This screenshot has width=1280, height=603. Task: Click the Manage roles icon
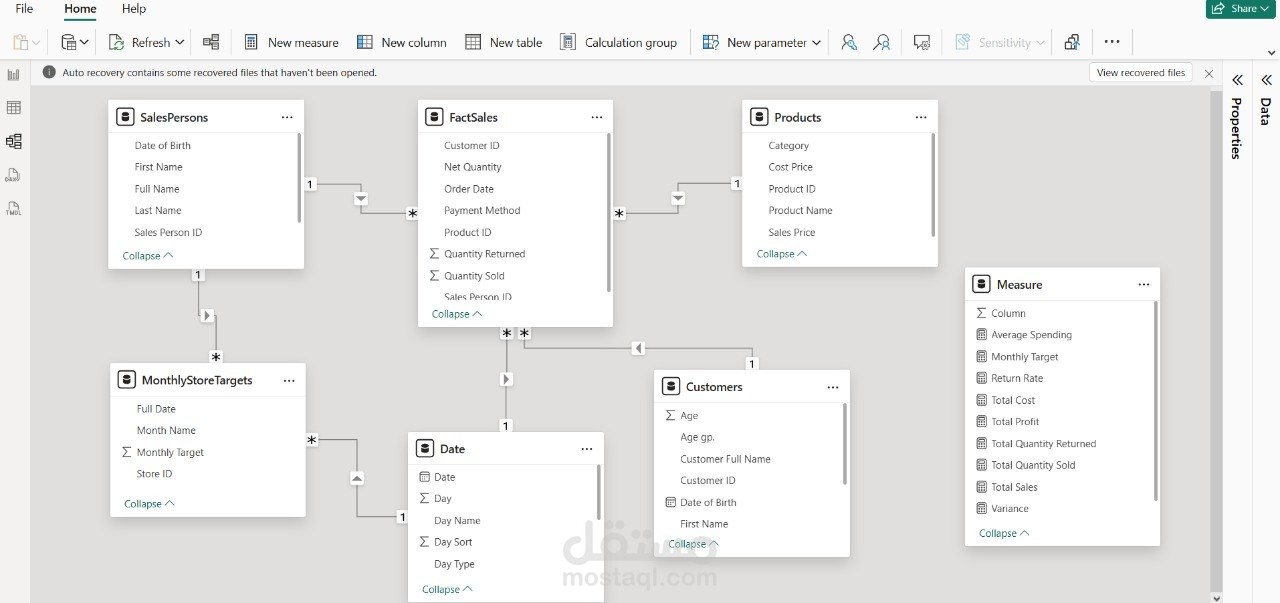[849, 42]
